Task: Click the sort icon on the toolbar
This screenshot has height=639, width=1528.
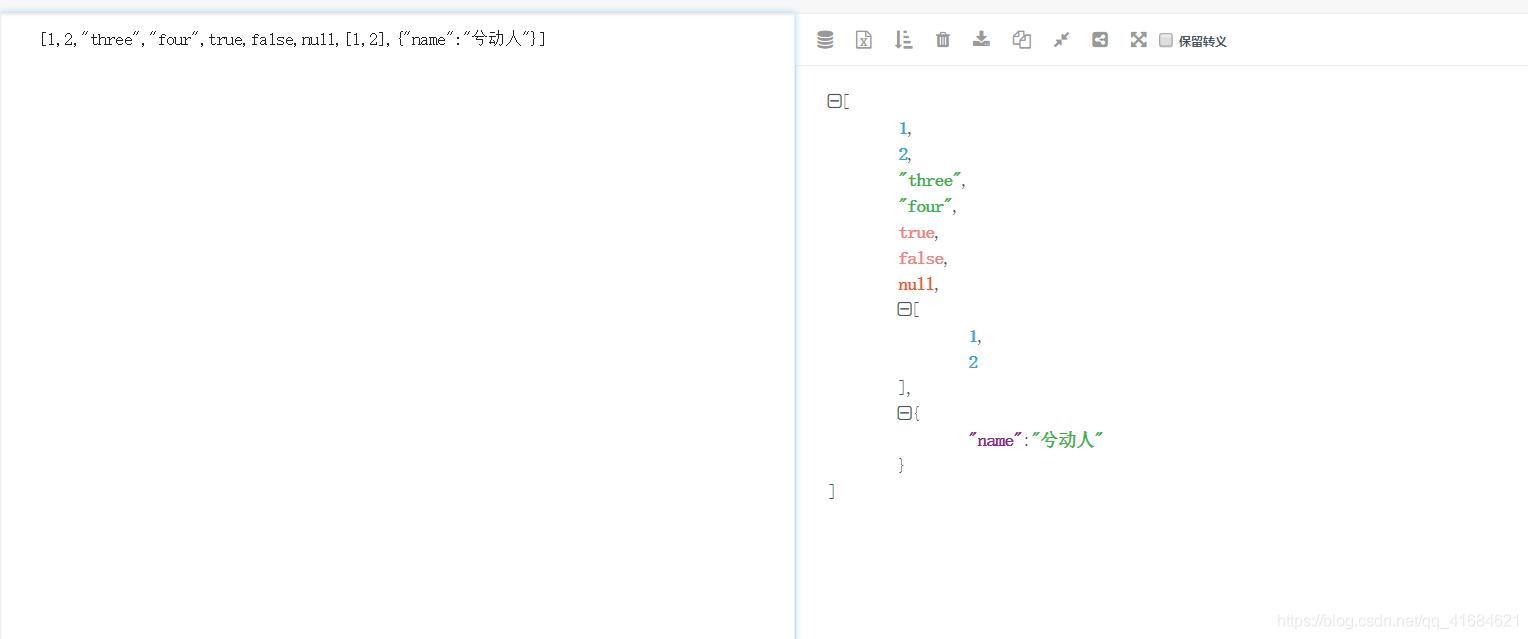Action: (903, 40)
